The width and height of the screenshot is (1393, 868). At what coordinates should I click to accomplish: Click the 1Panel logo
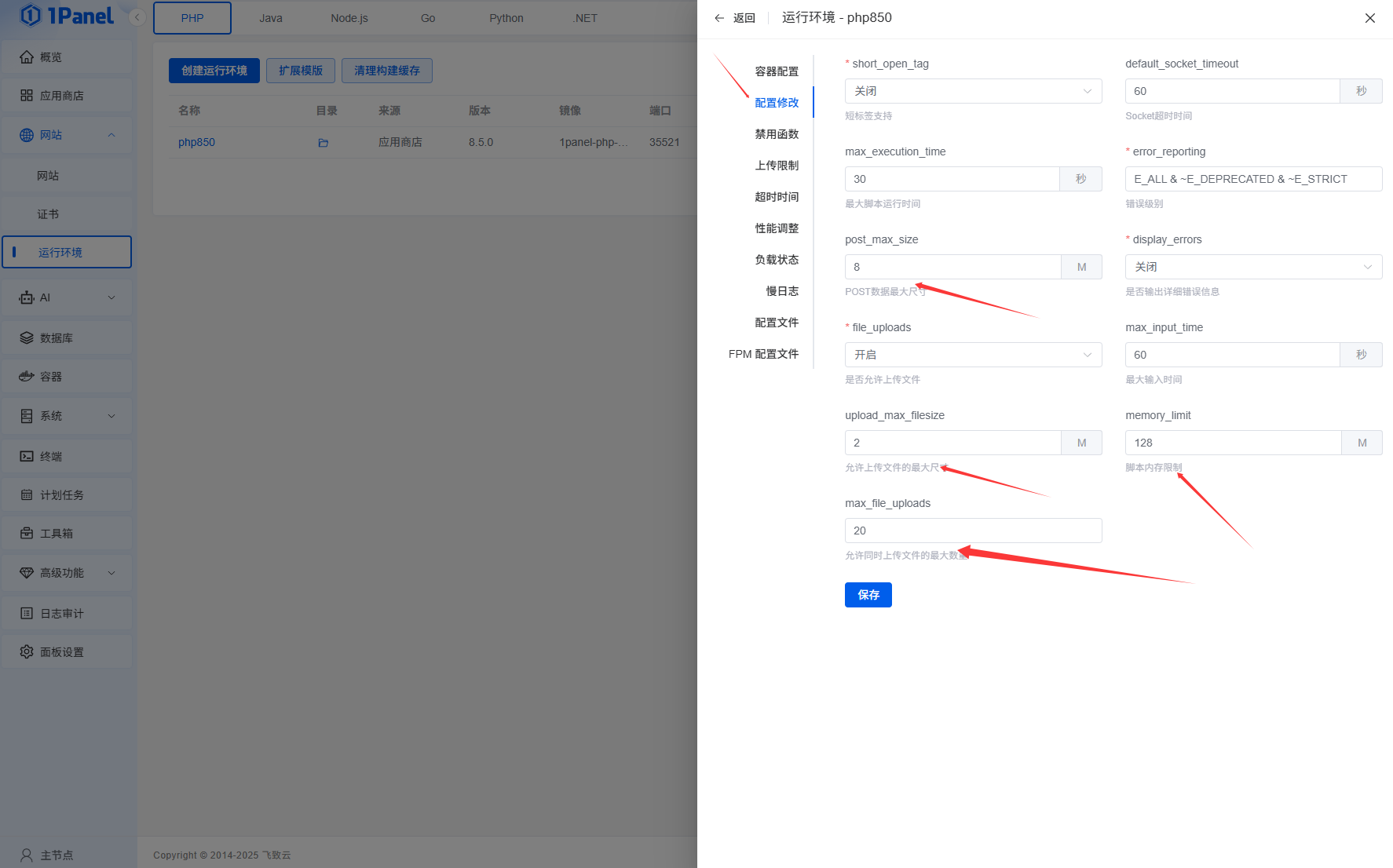pyautogui.click(x=67, y=16)
